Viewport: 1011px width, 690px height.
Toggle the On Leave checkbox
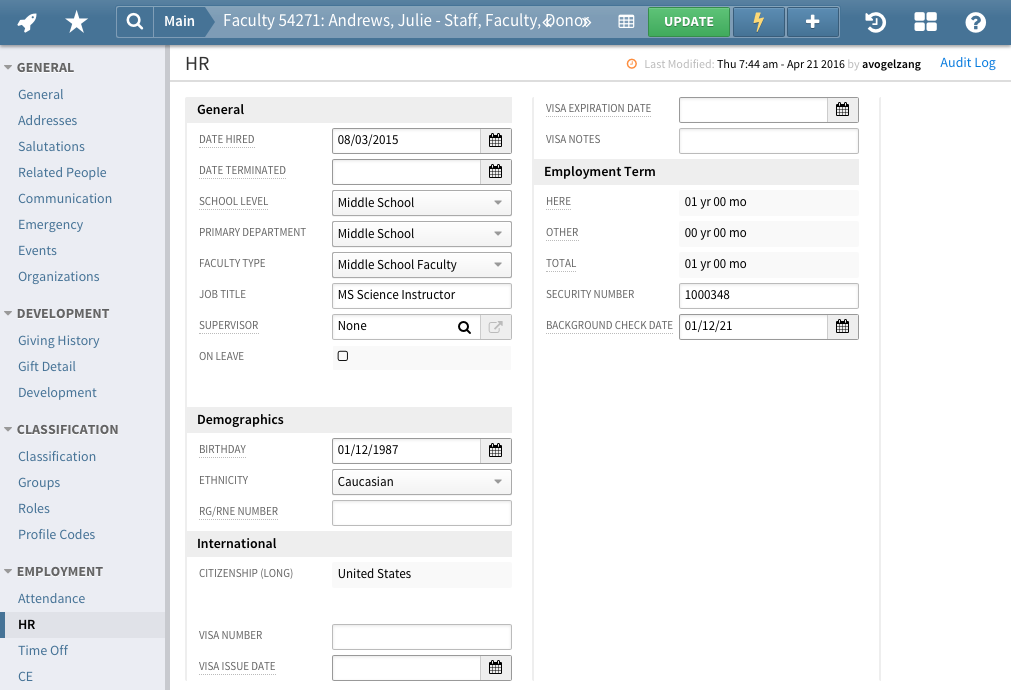click(343, 356)
